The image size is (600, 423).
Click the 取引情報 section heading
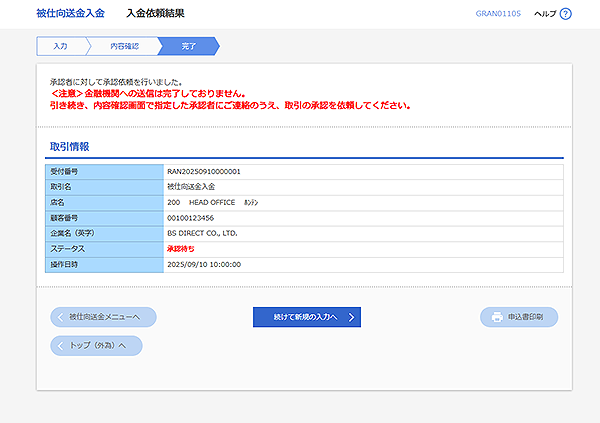pos(69,147)
